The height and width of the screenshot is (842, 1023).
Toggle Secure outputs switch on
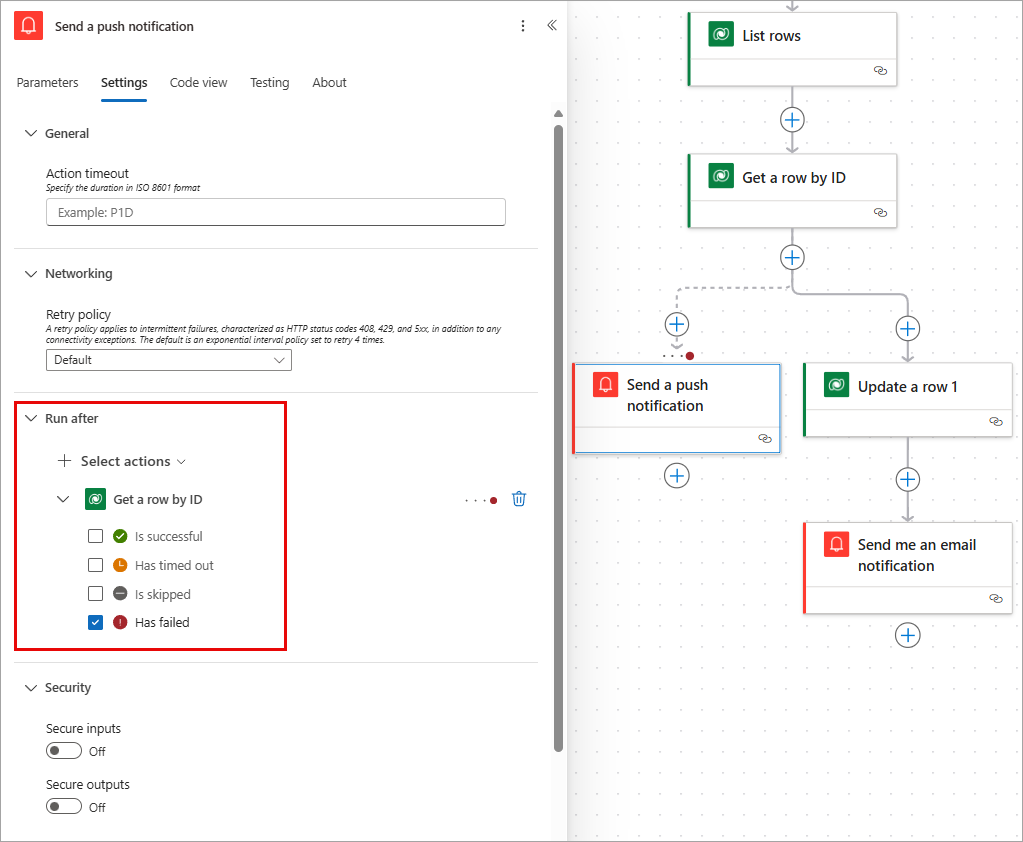pyautogui.click(x=64, y=807)
